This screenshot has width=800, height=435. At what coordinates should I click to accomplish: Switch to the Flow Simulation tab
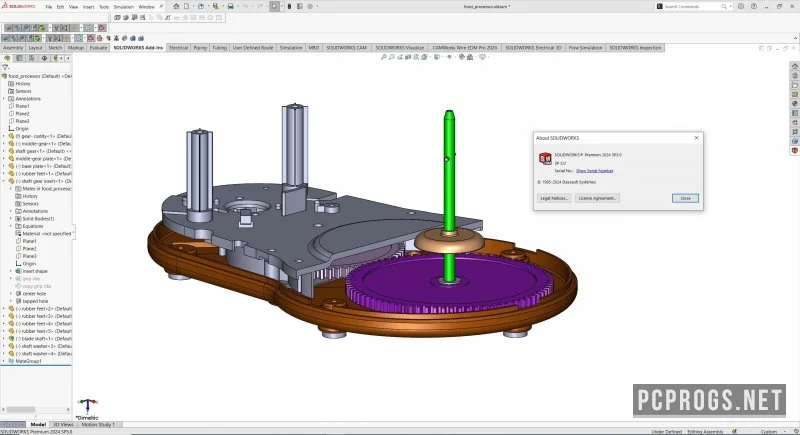click(x=585, y=47)
